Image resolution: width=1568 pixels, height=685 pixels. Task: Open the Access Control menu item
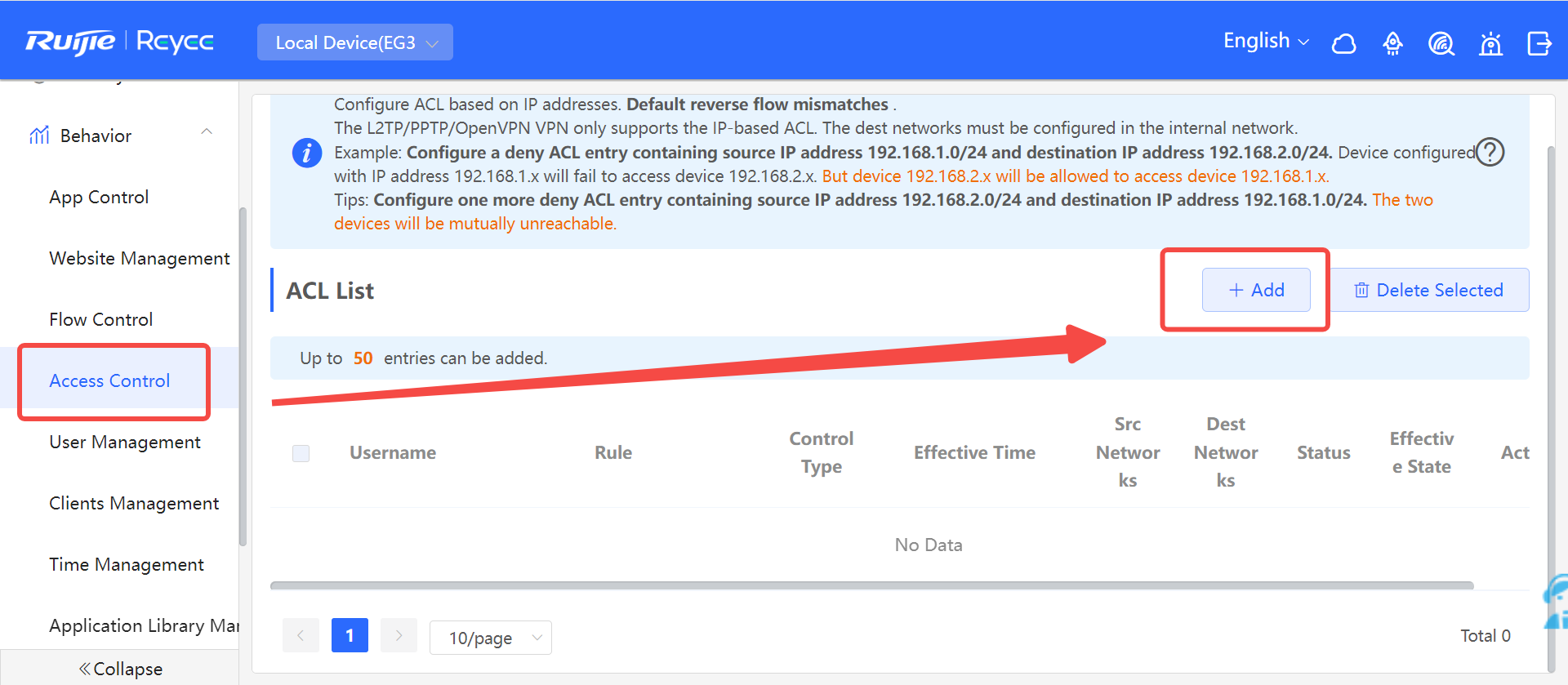pyautogui.click(x=109, y=380)
